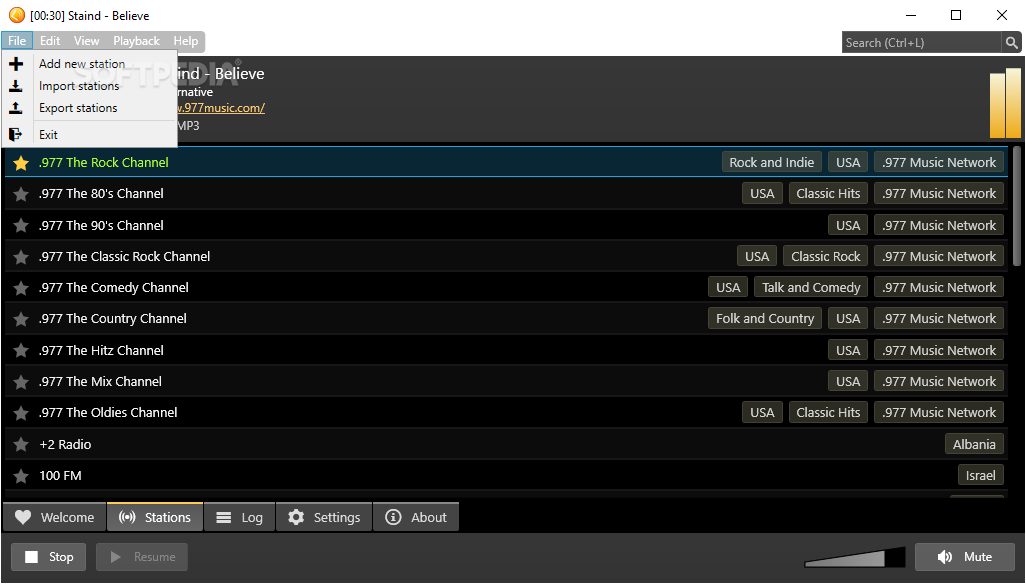Switch to the Settings tab
1026x584 pixels.
point(324,517)
